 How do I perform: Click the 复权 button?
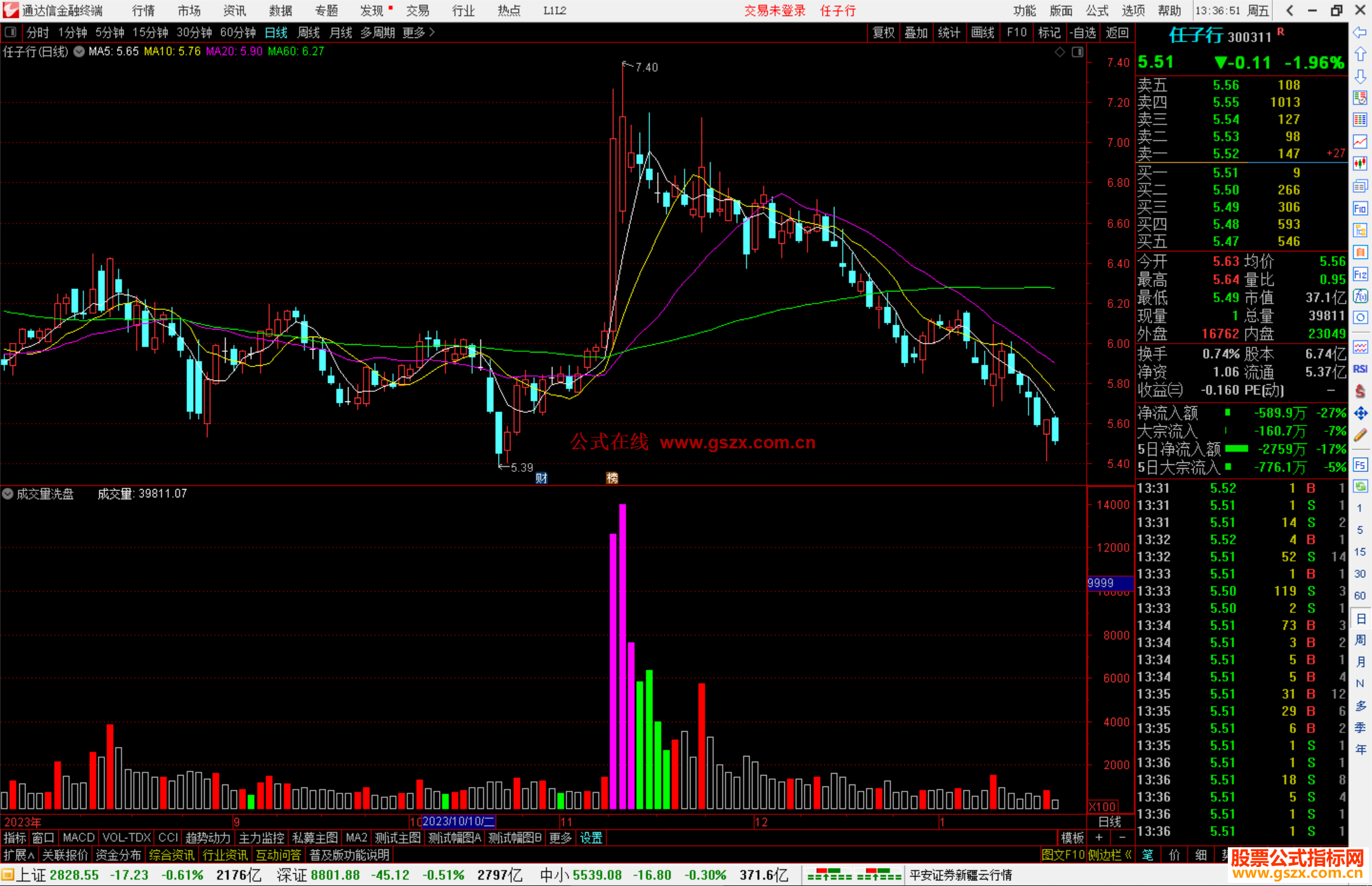(883, 32)
